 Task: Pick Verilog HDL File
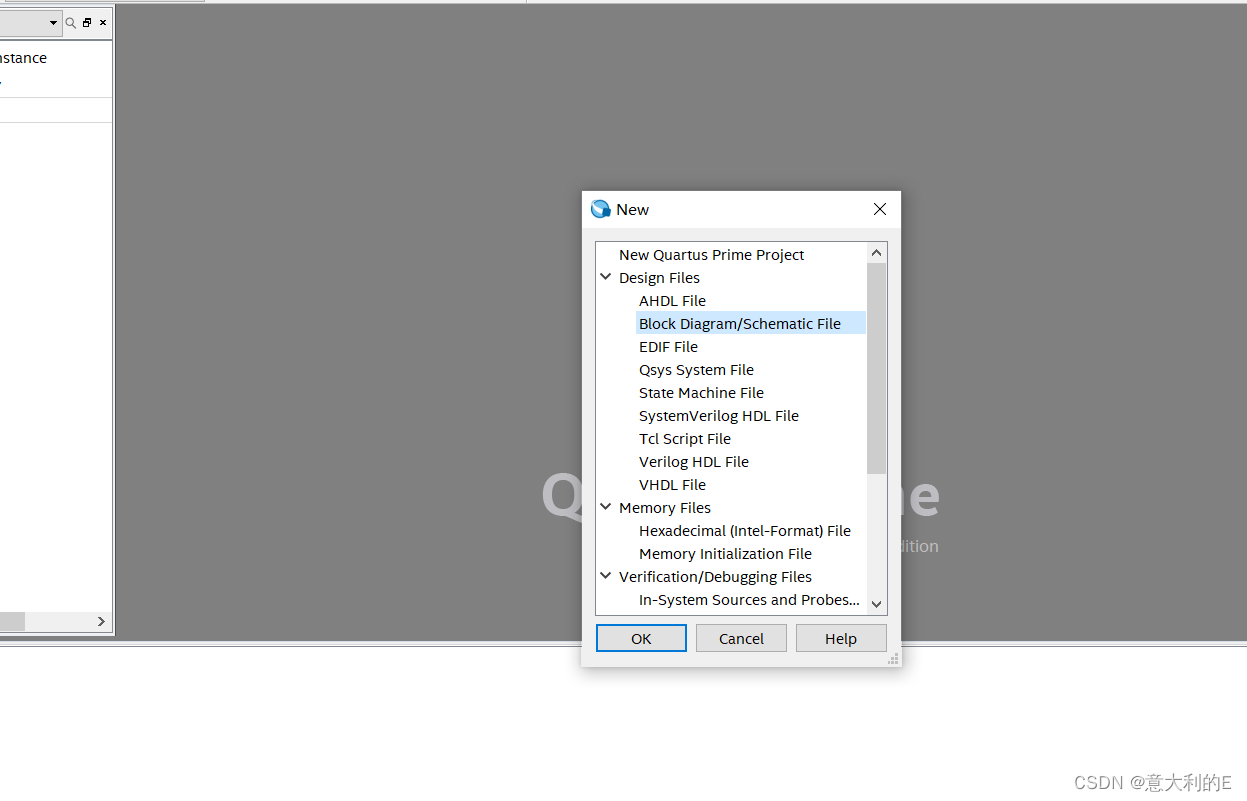click(x=694, y=462)
